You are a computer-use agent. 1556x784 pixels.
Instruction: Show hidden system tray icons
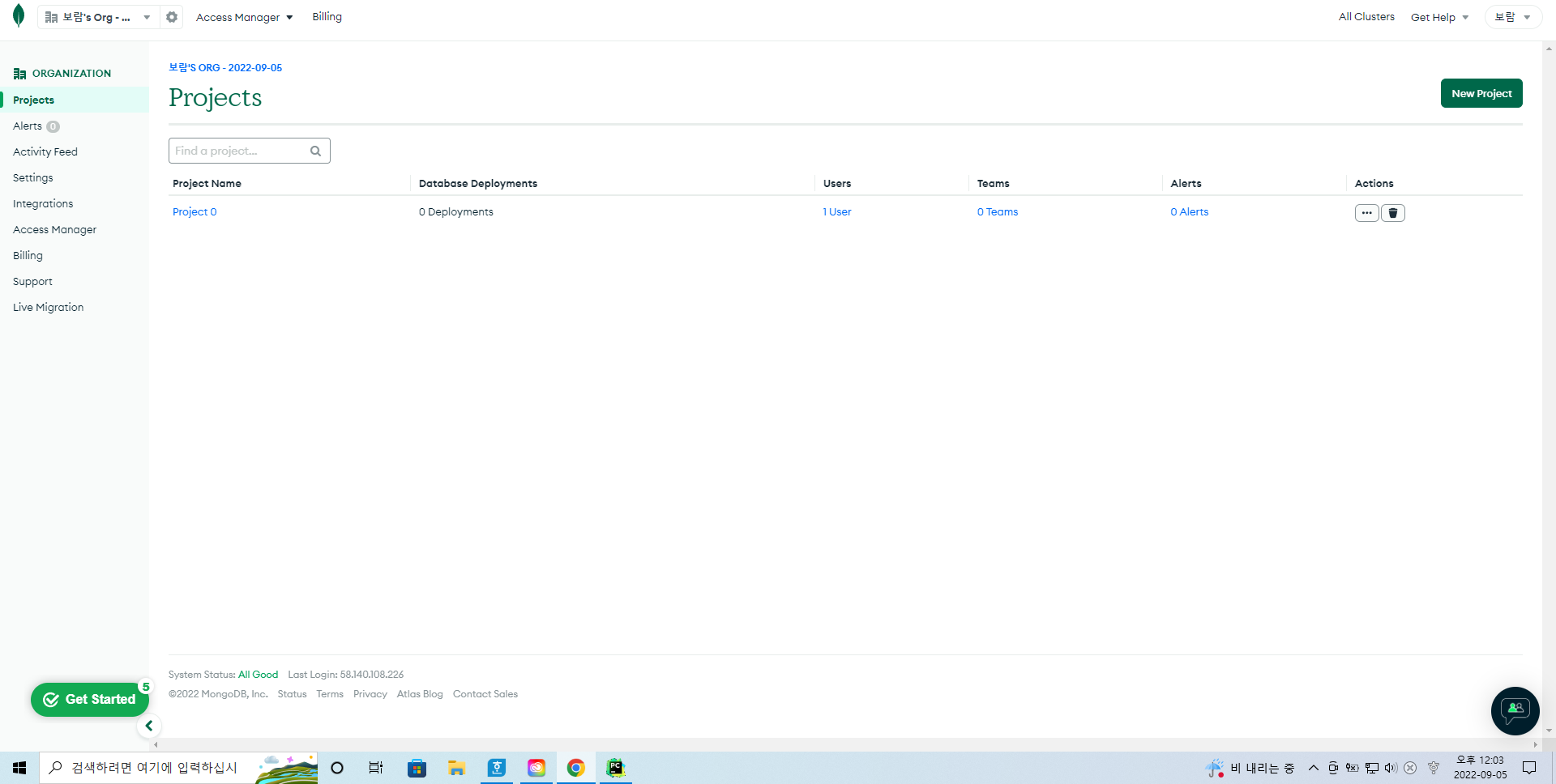(1314, 768)
